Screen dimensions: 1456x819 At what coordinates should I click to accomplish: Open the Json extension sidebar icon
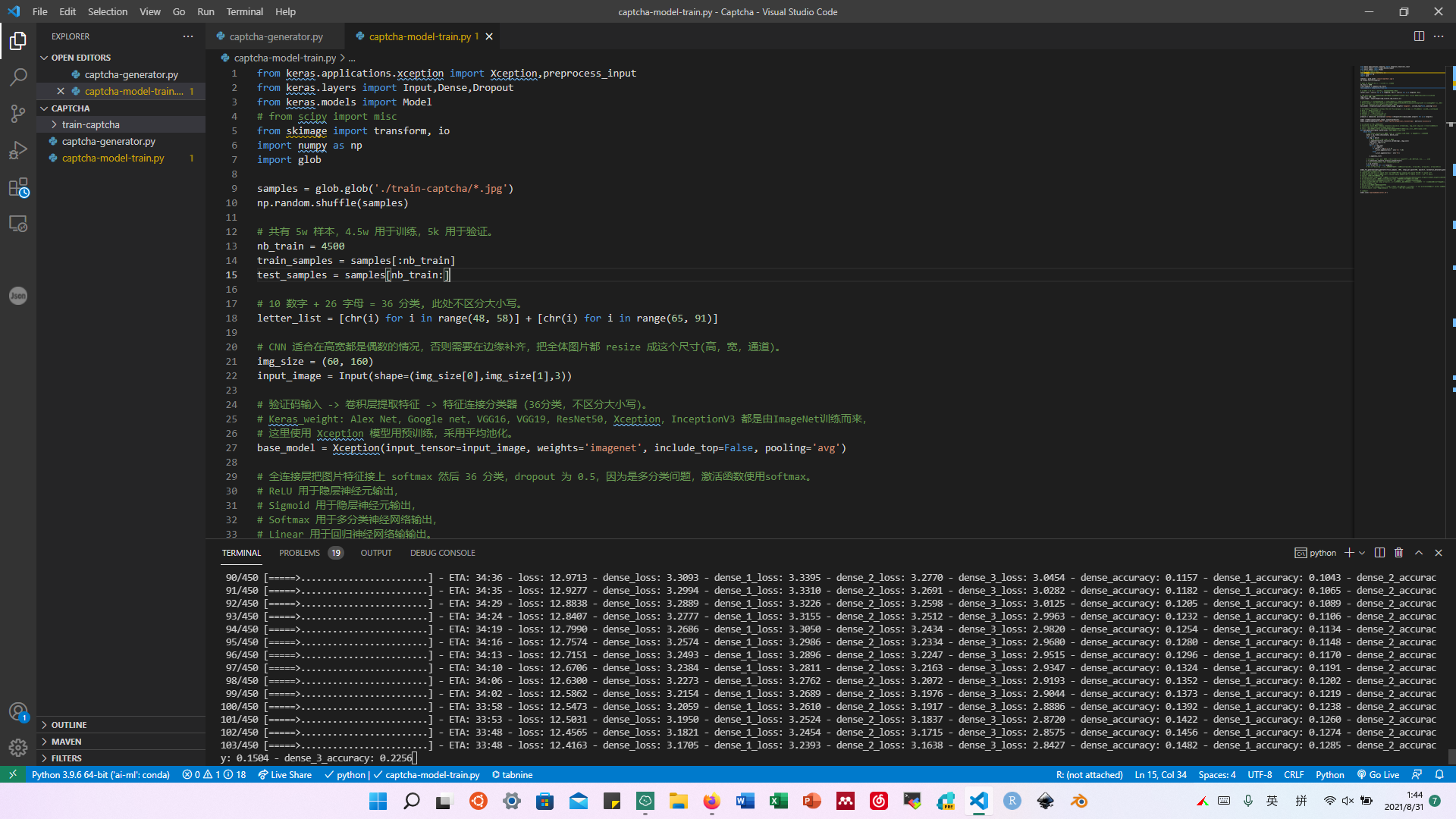tap(18, 296)
